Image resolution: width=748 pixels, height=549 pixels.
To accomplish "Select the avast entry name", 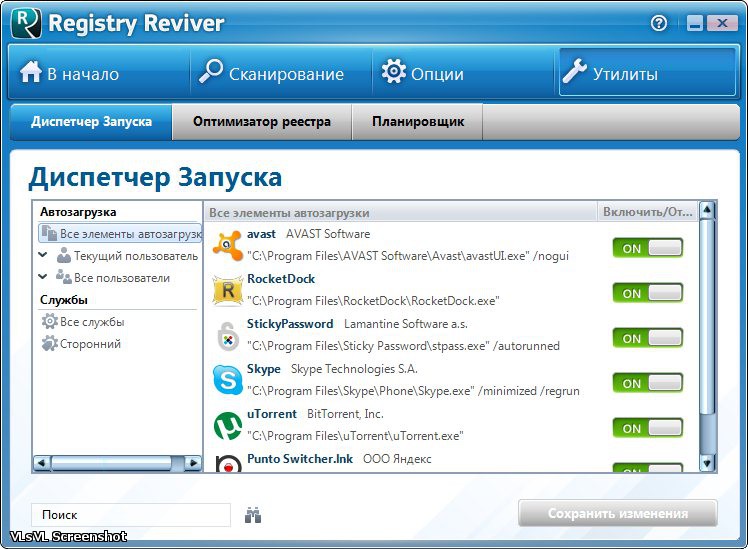I will [x=261, y=234].
